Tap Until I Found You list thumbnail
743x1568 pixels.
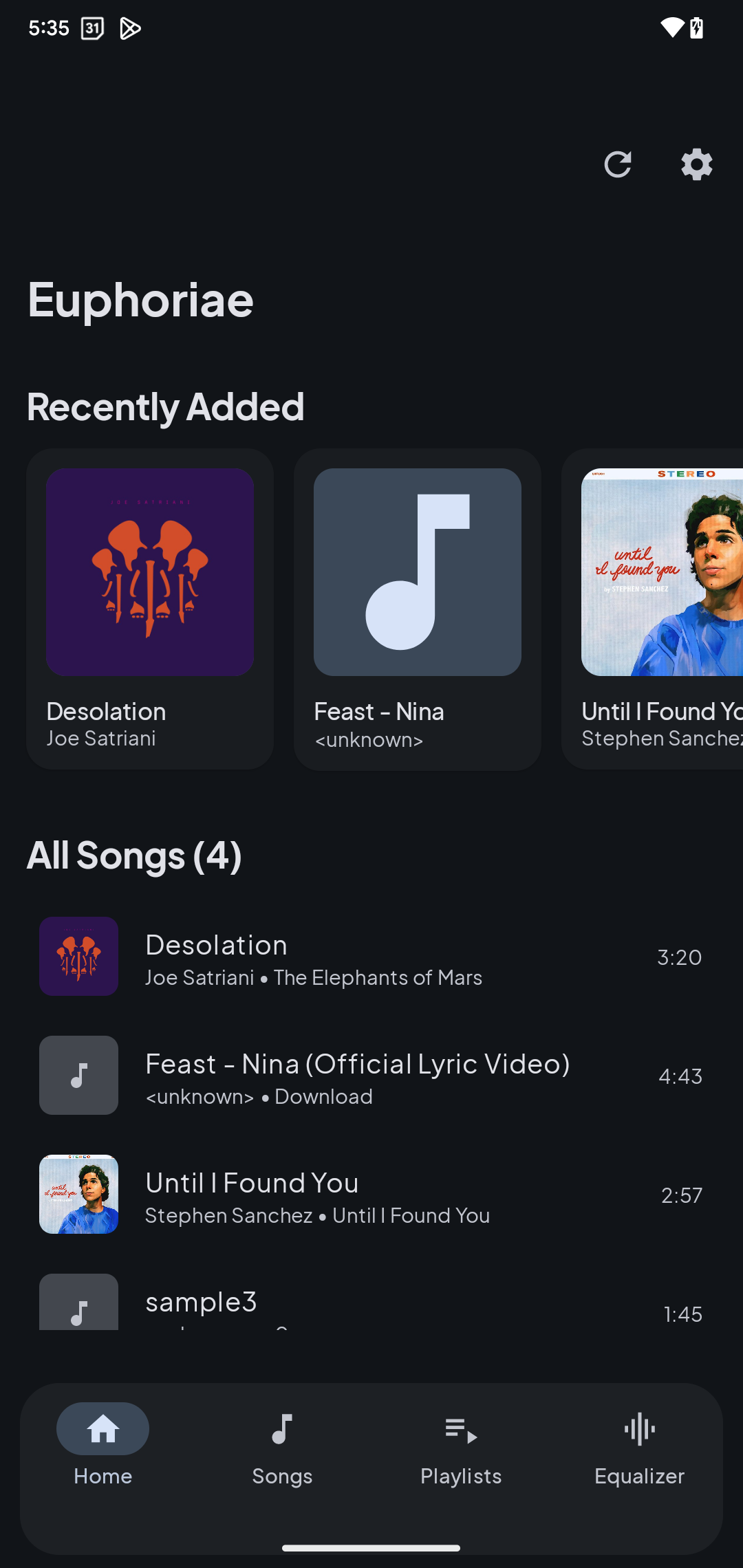tap(78, 1195)
